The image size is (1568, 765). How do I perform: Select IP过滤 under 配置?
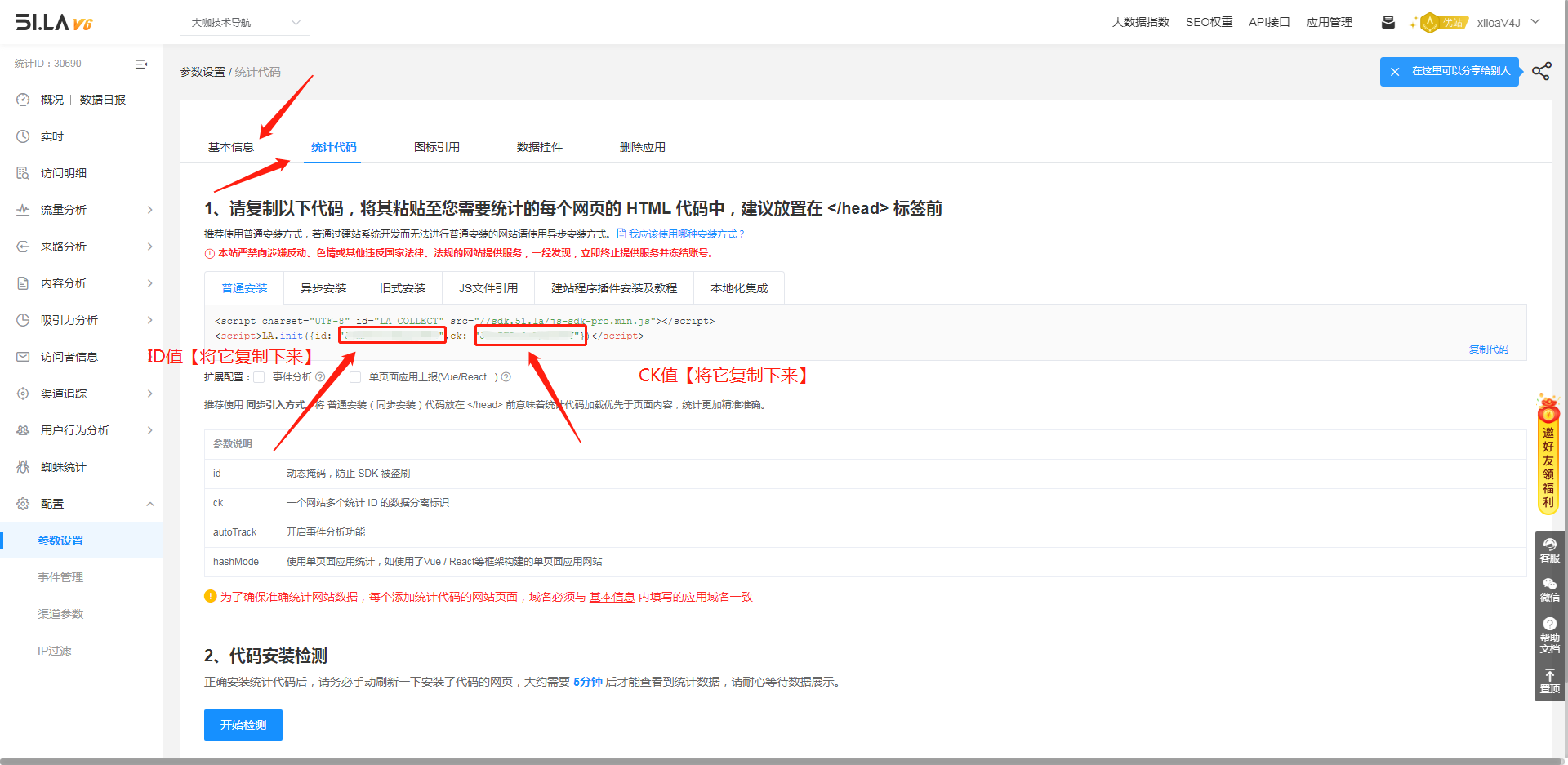(55, 651)
